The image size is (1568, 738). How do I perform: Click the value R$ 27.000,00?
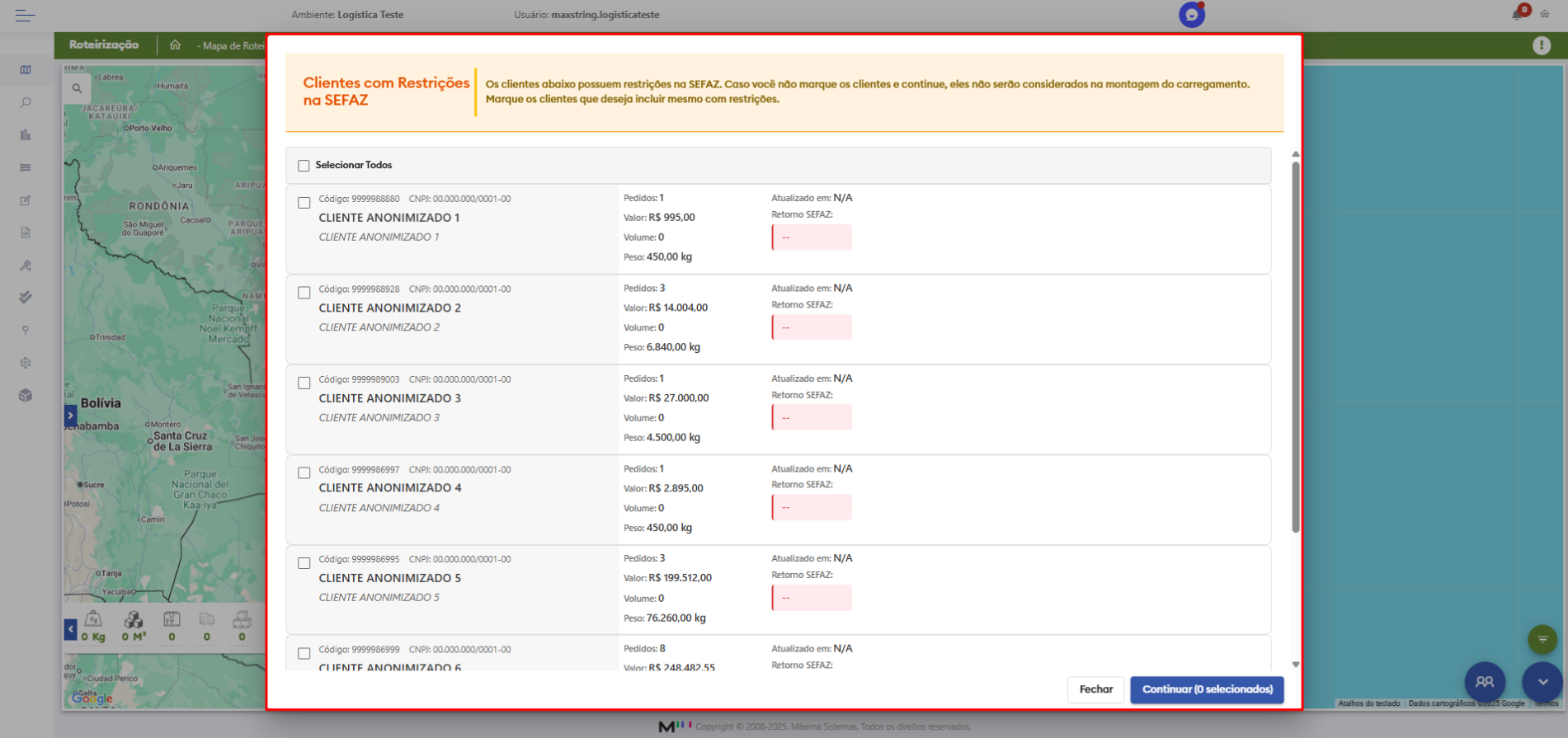coord(679,397)
